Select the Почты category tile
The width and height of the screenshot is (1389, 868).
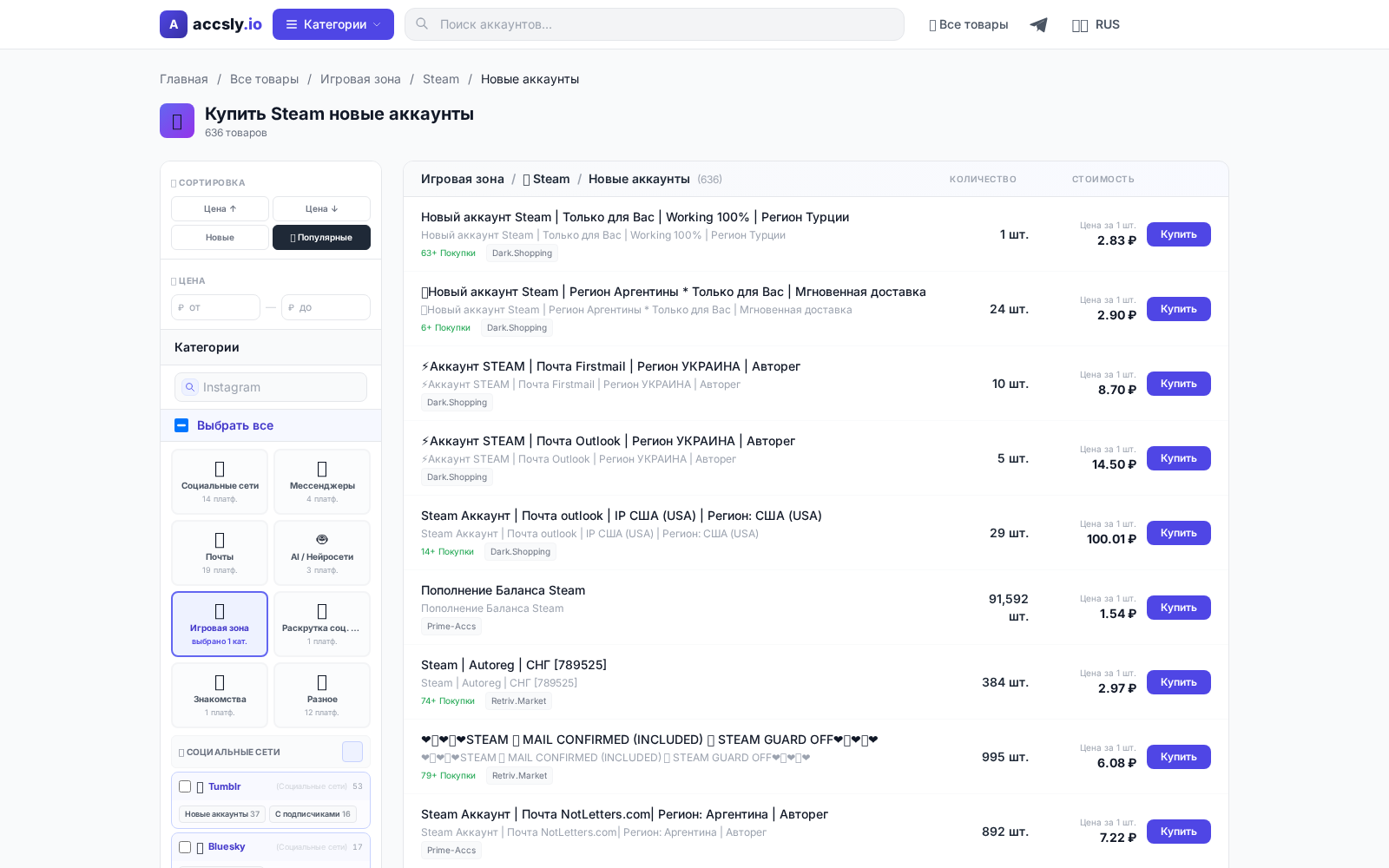tap(220, 553)
